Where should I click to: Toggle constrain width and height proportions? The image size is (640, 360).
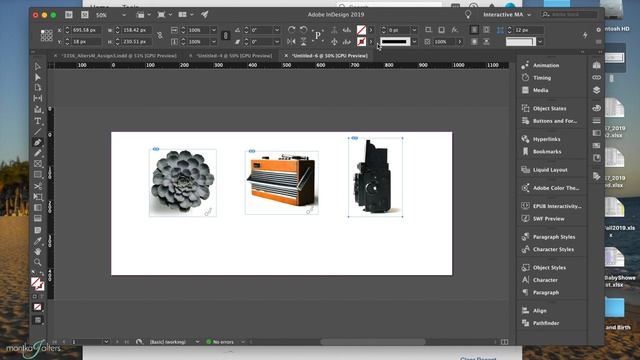click(160, 36)
